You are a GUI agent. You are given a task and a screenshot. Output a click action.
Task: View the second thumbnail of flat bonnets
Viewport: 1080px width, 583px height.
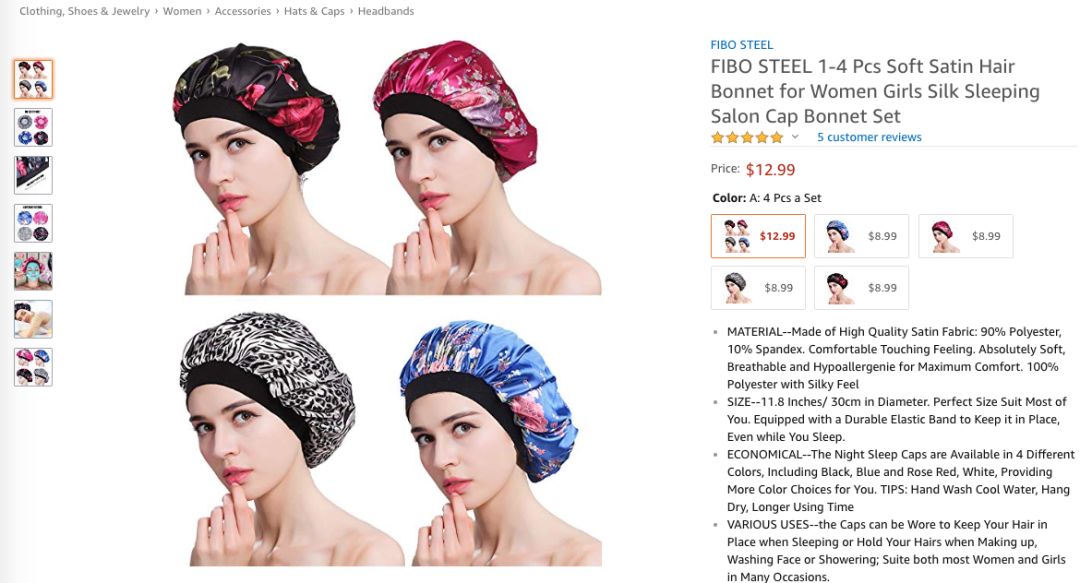(x=33, y=127)
